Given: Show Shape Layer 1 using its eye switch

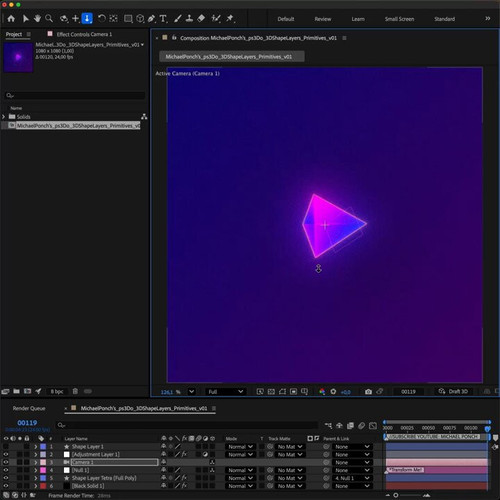Looking at the screenshot, I should [6, 446].
